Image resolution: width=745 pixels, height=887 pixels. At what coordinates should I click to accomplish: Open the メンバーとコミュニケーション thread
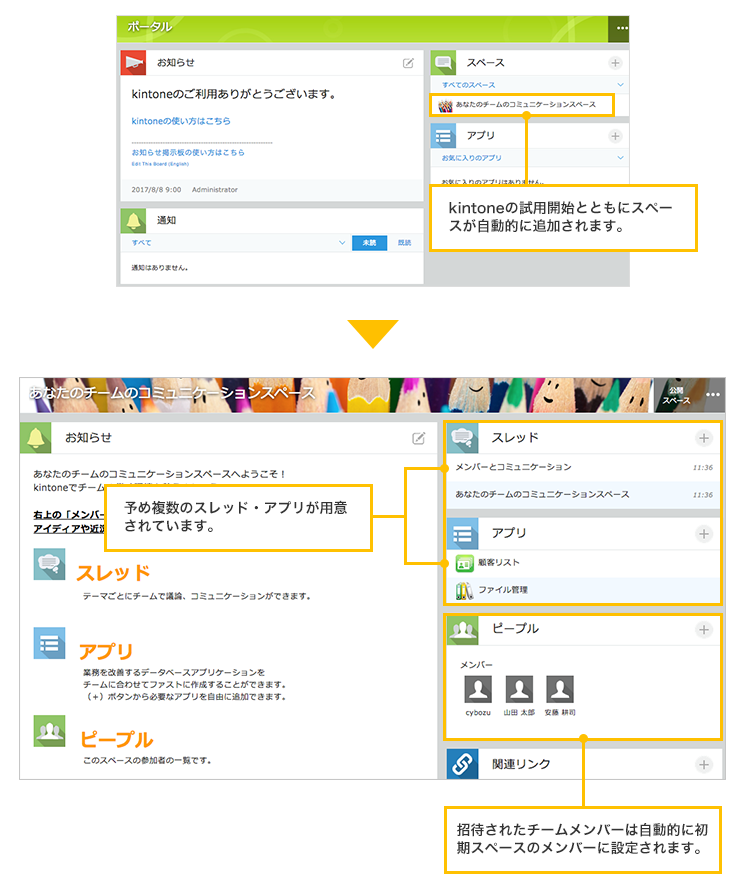coord(513,467)
